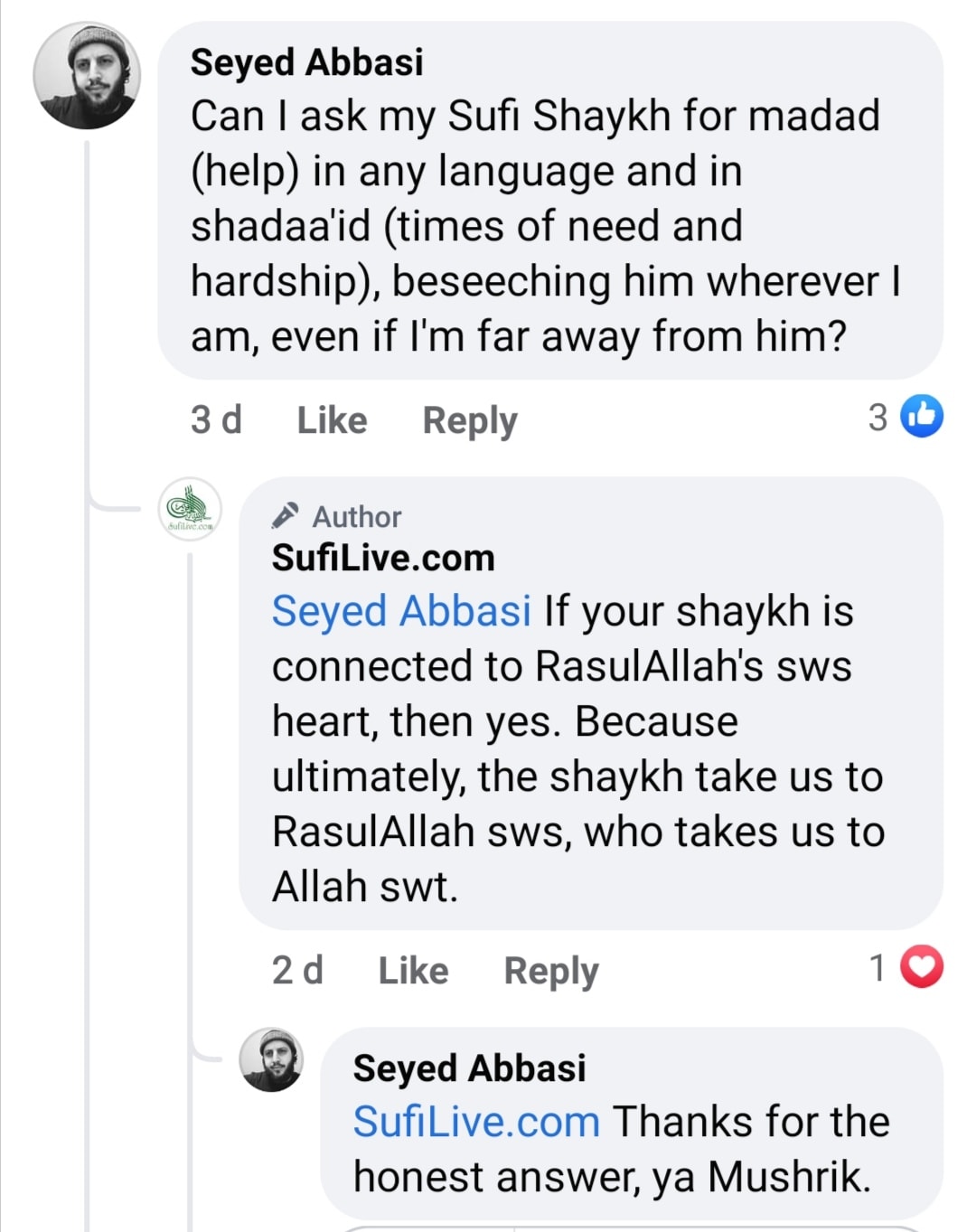Open the blue SufiLive.com mention link
The height and width of the screenshot is (1232, 976).
coord(476,1122)
